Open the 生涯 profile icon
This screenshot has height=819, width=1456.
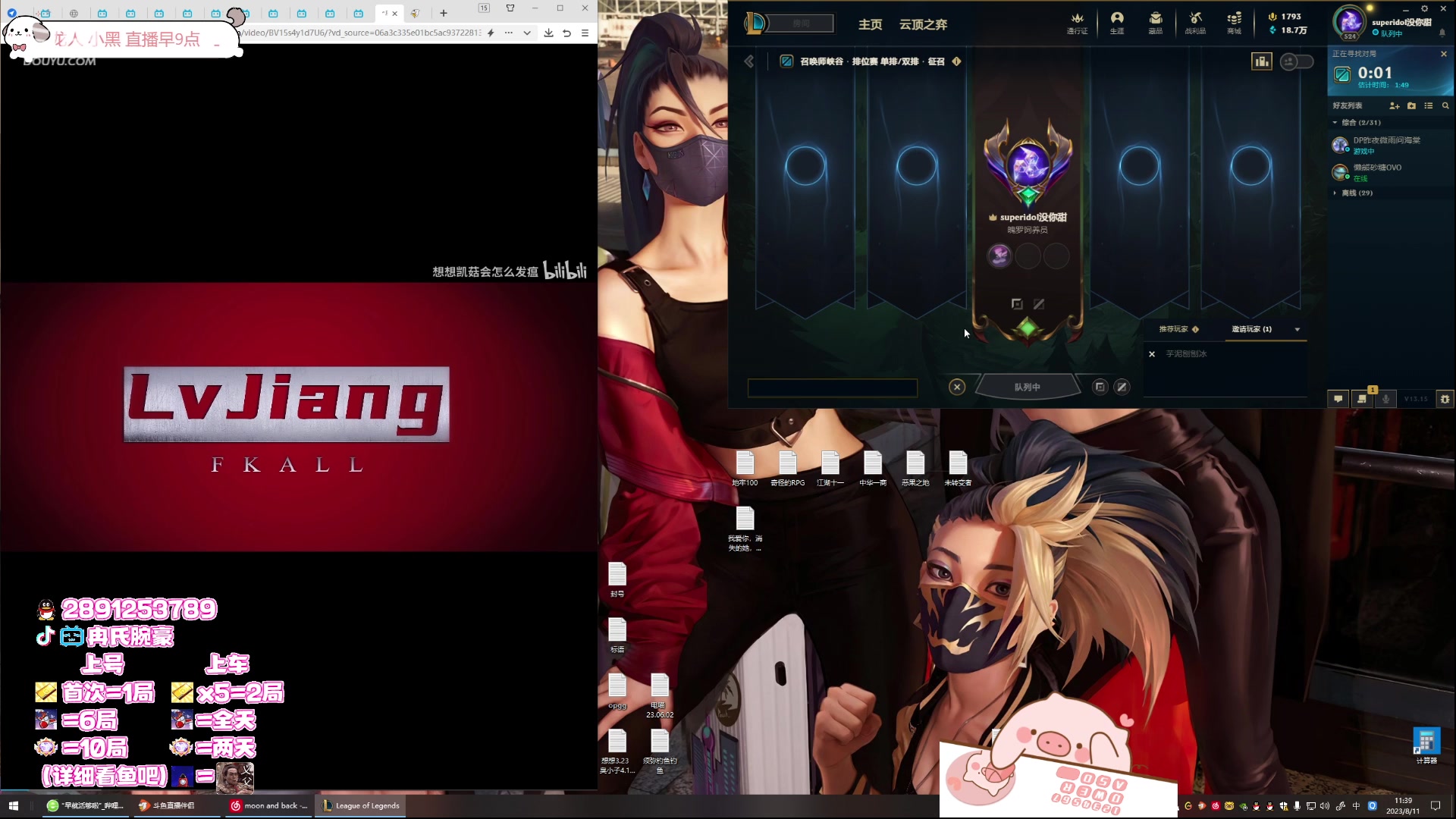(x=1117, y=23)
